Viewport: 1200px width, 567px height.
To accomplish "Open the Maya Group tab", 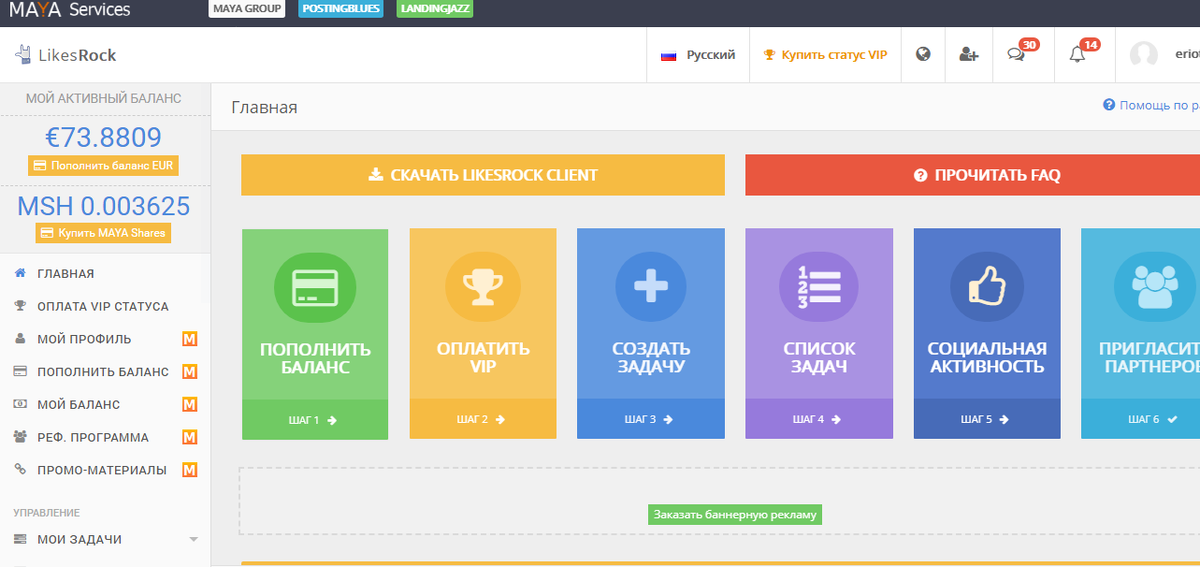I will tap(247, 10).
